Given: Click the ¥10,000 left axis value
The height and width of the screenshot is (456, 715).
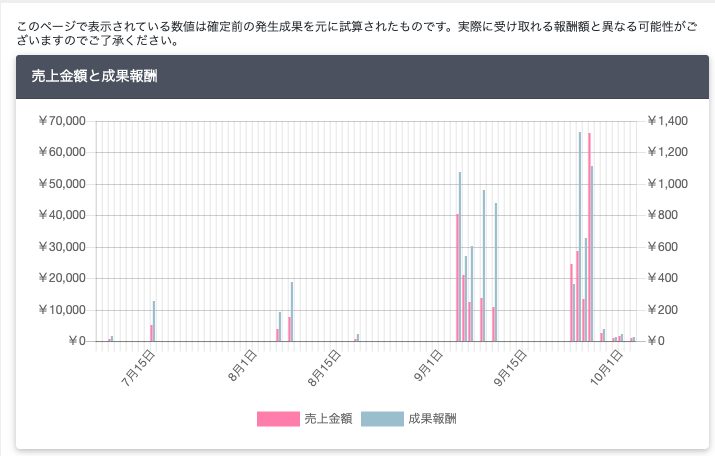Looking at the screenshot, I should pos(62,310).
